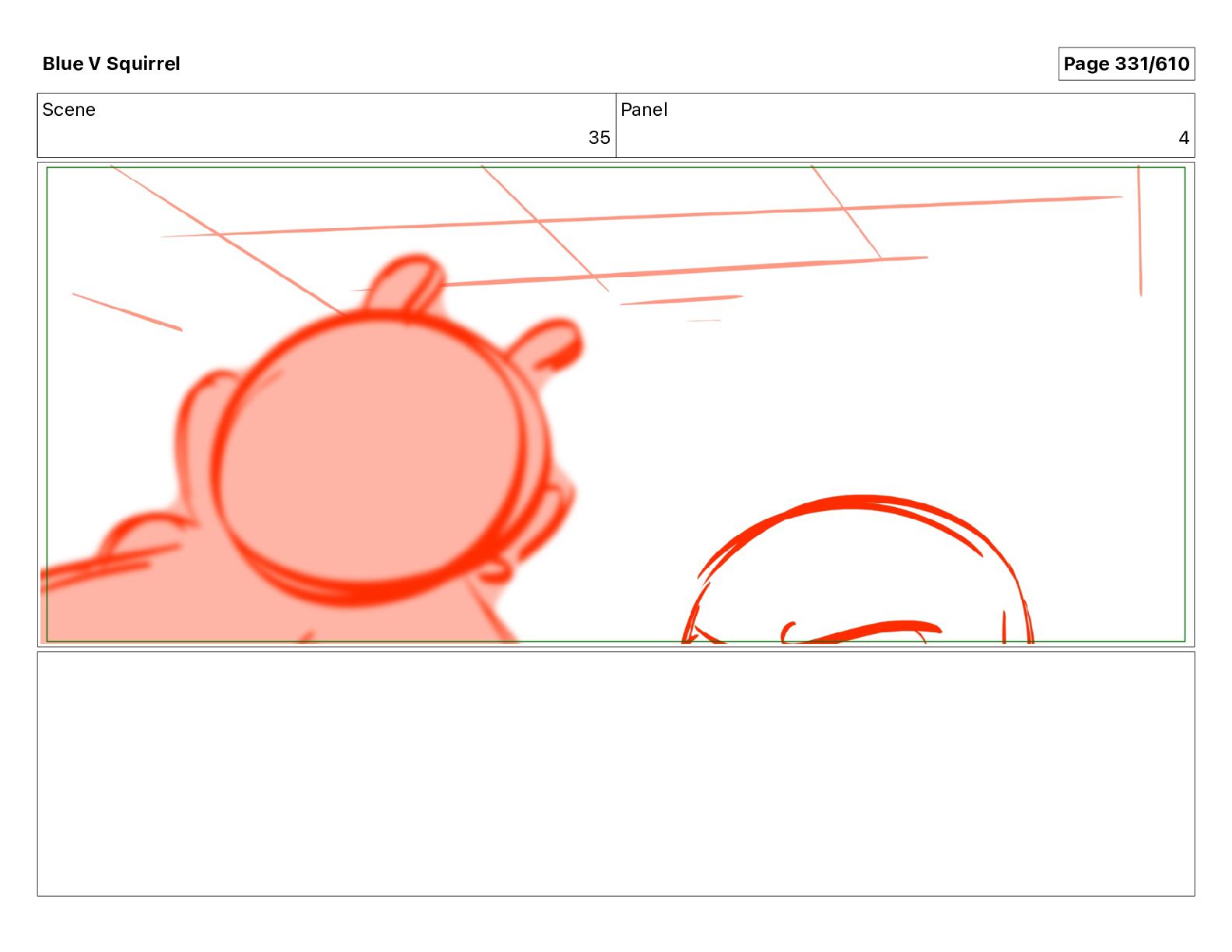Click the scene number 35
This screenshot has width=1232, height=952.
click(x=599, y=138)
